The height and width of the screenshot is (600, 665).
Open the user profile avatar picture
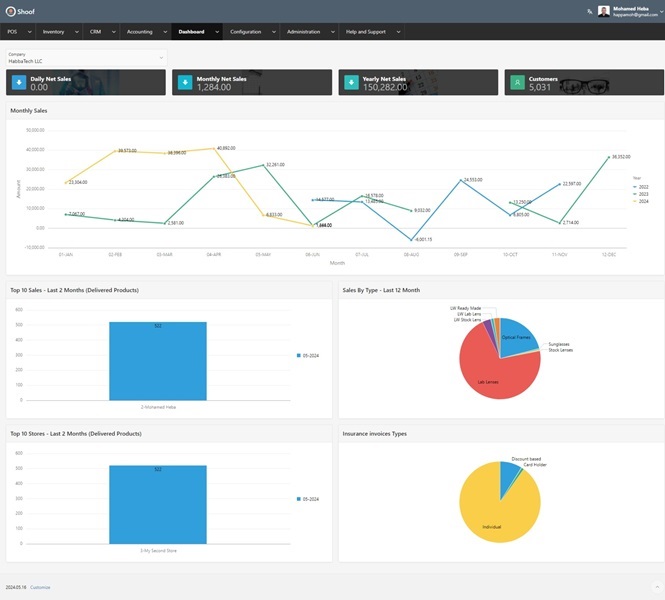pyautogui.click(x=604, y=11)
